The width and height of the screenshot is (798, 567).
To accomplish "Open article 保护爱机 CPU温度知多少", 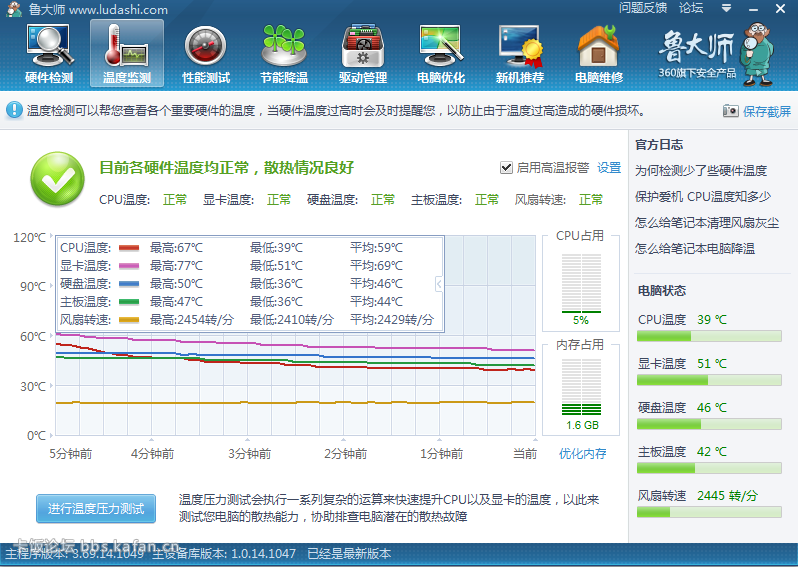I will point(702,196).
